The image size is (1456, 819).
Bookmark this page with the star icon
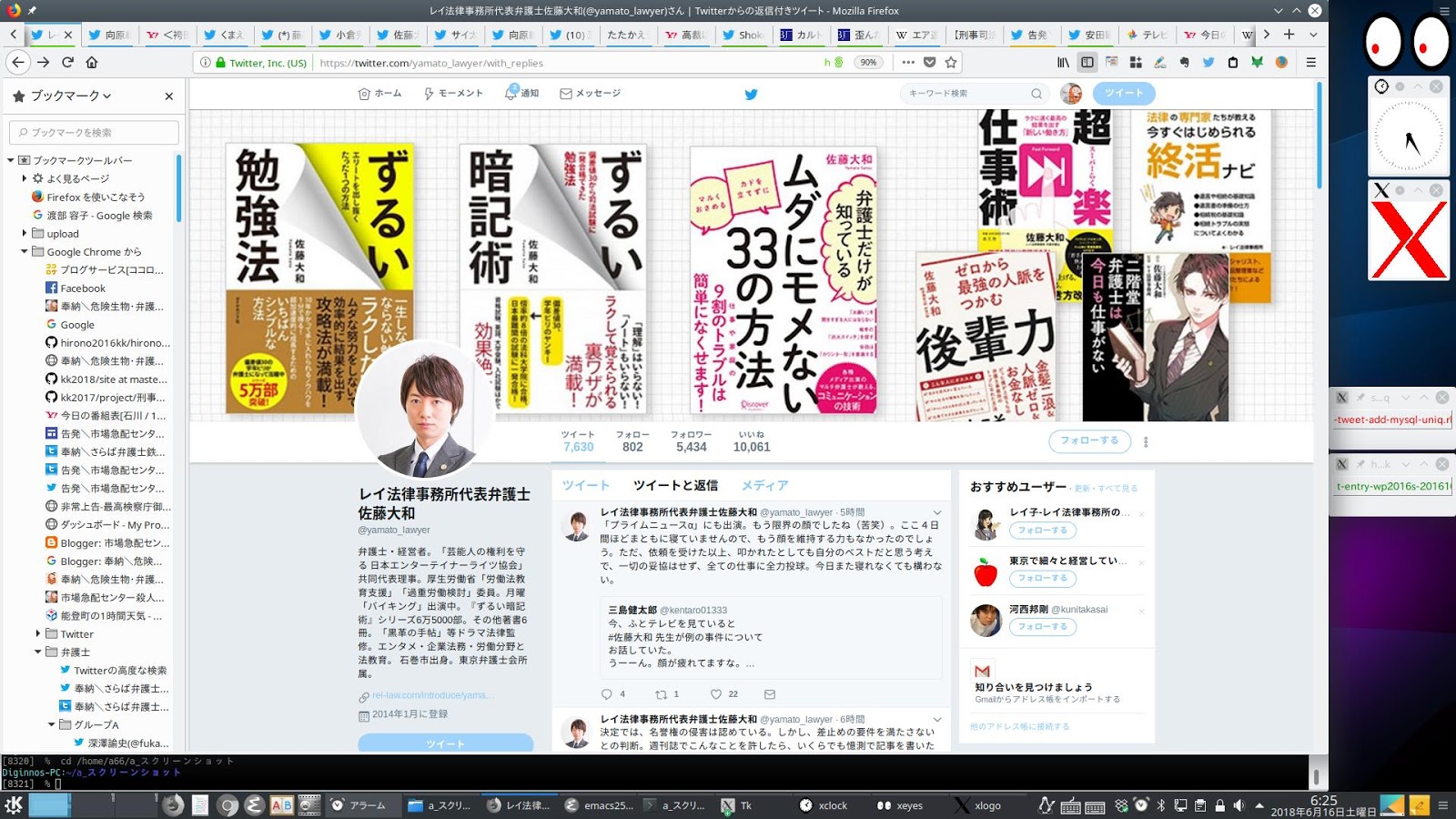(951, 63)
